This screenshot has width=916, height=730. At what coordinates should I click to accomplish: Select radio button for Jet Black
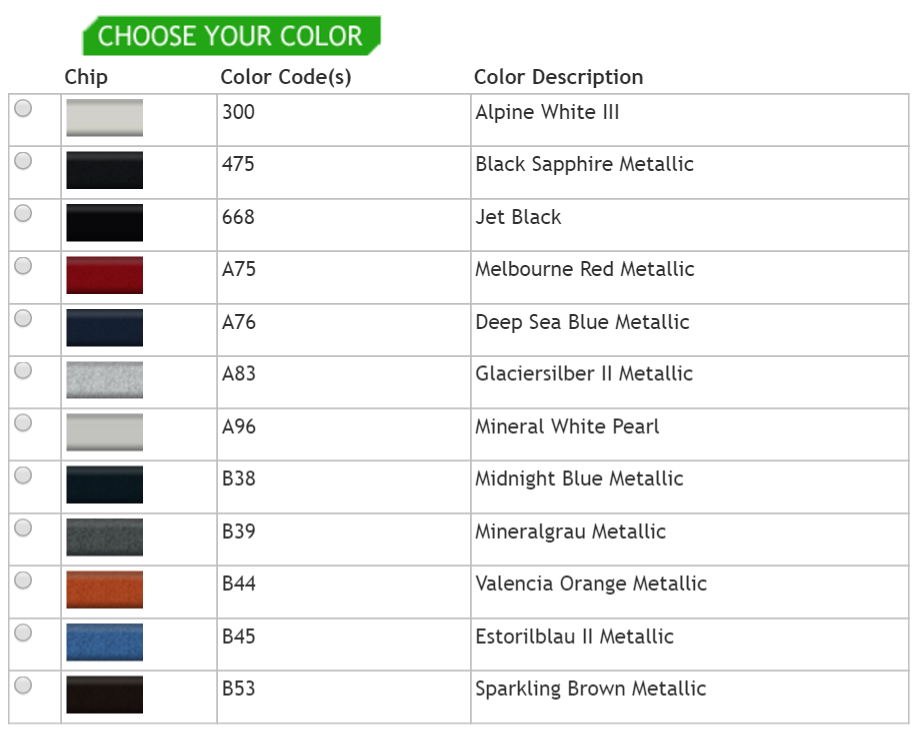click(23, 213)
